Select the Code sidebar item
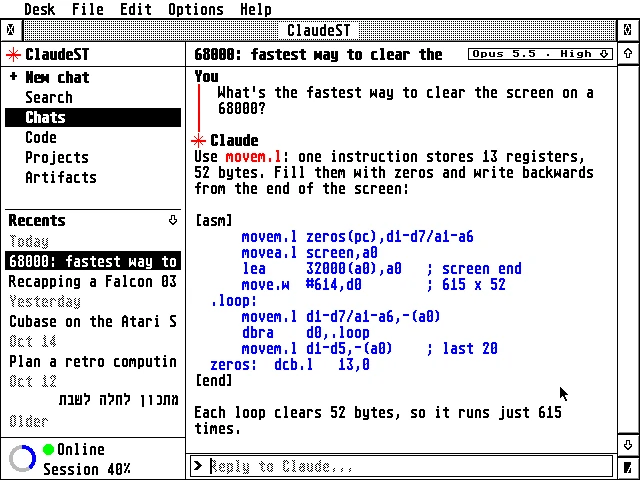This screenshot has width=640, height=480. (41, 137)
